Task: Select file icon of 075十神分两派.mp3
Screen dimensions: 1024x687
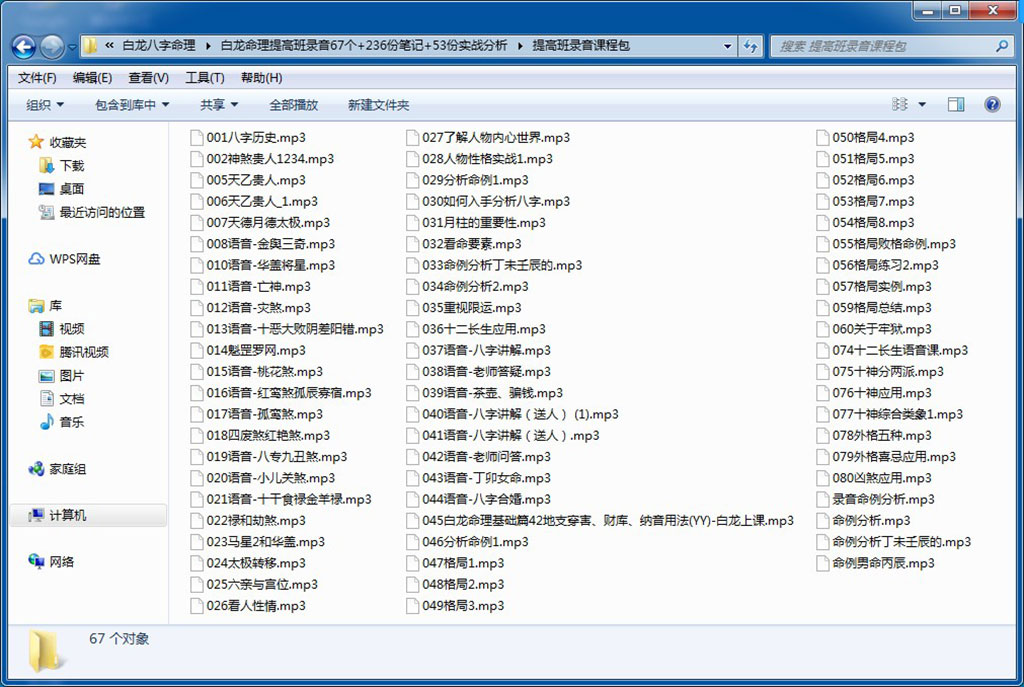Action: (x=822, y=372)
